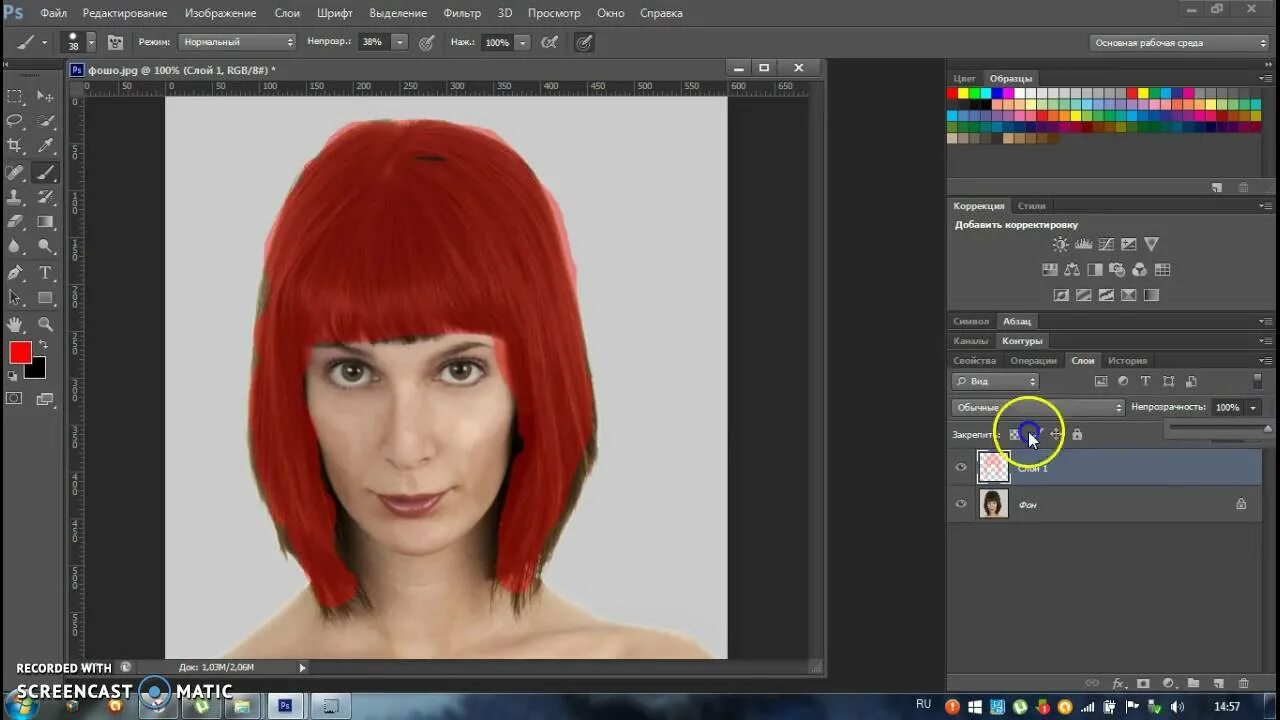Click the red foreground color swatch
The height and width of the screenshot is (720, 1280).
click(20, 352)
